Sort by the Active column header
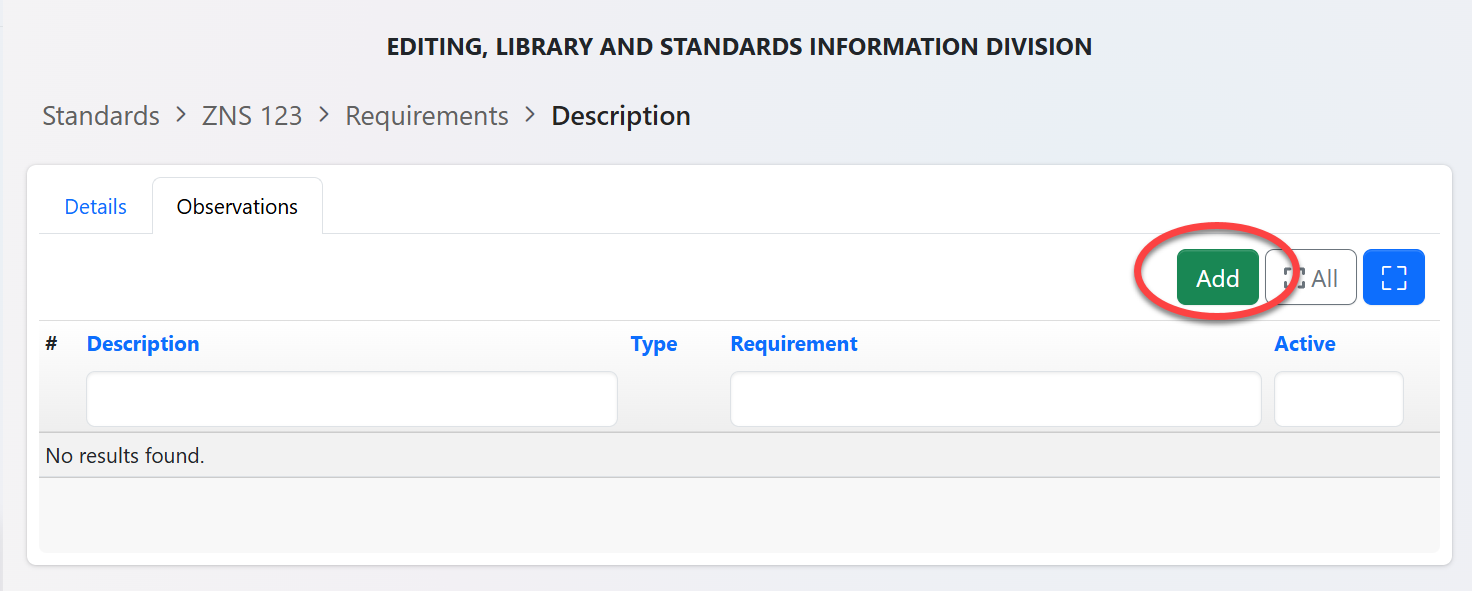The image size is (1472, 591). click(1304, 344)
